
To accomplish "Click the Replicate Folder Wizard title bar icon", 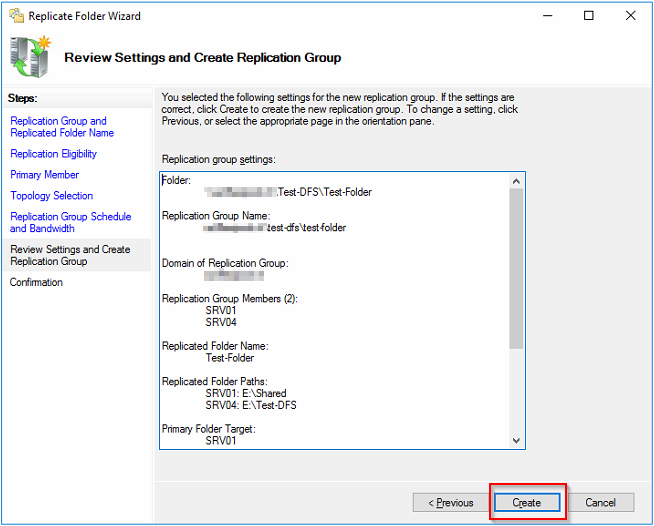I will pyautogui.click(x=14, y=16).
